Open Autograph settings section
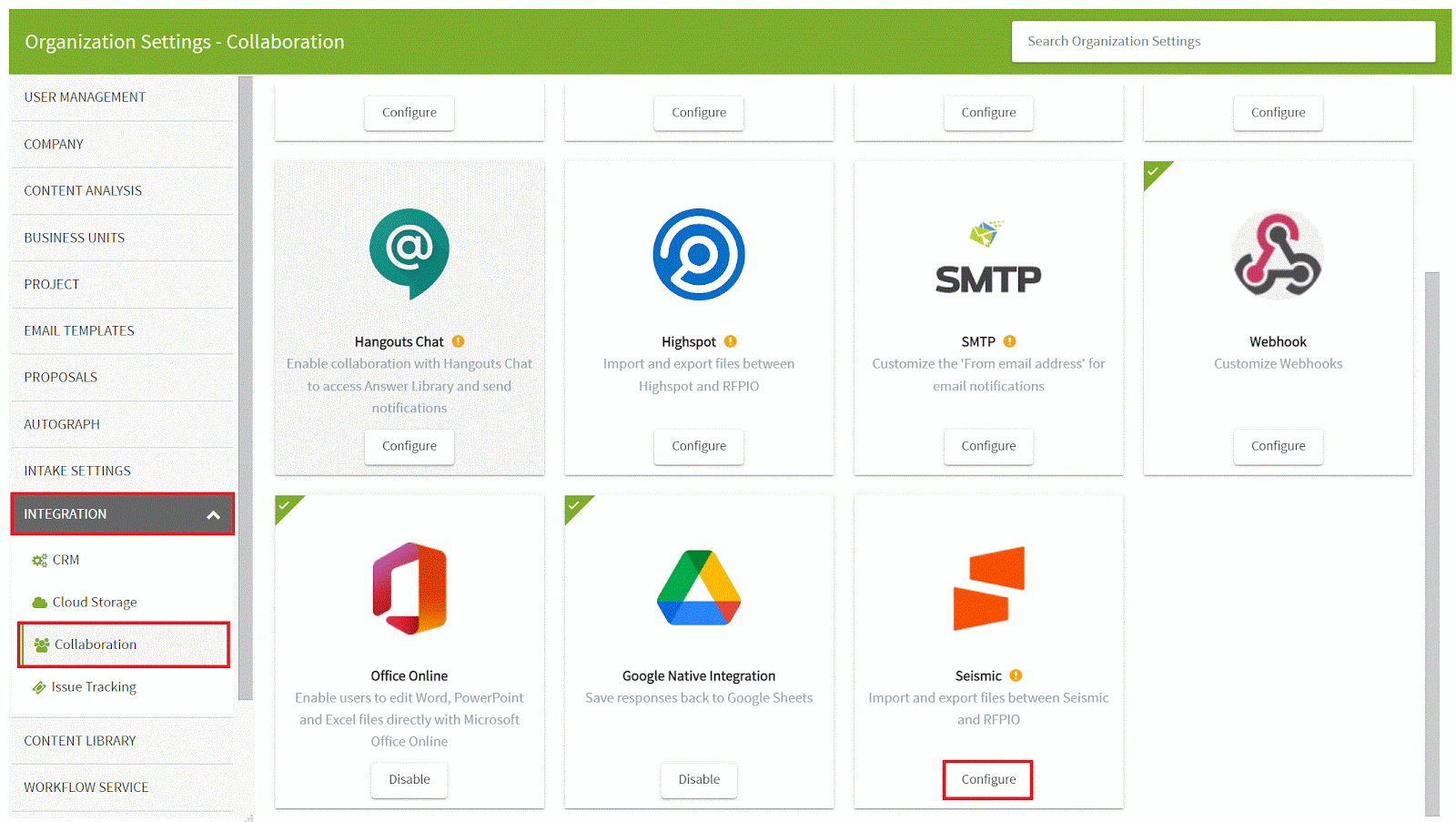The height and width of the screenshot is (822, 1456). (x=122, y=425)
